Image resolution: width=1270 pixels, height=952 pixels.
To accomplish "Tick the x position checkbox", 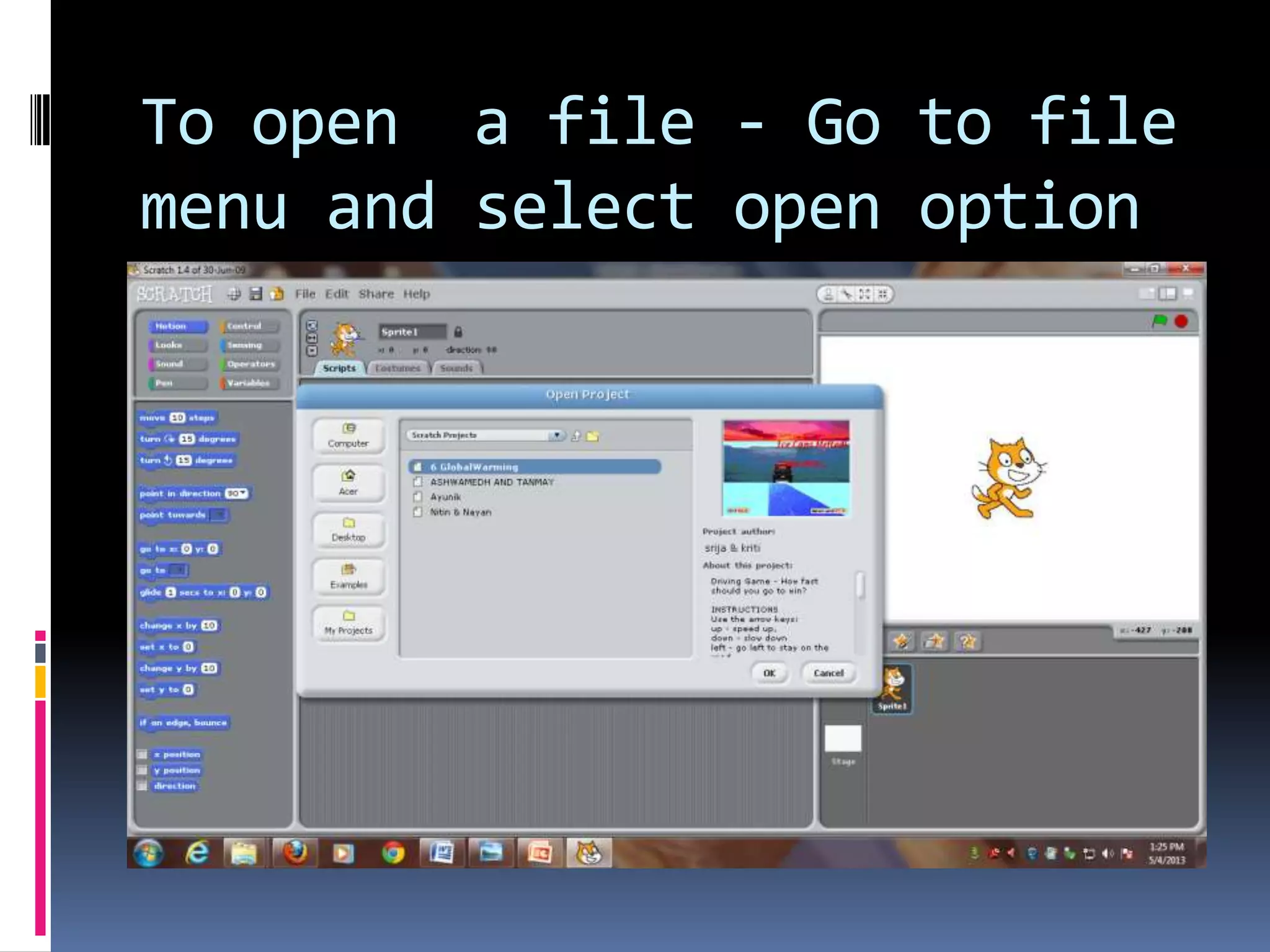I will (x=142, y=754).
